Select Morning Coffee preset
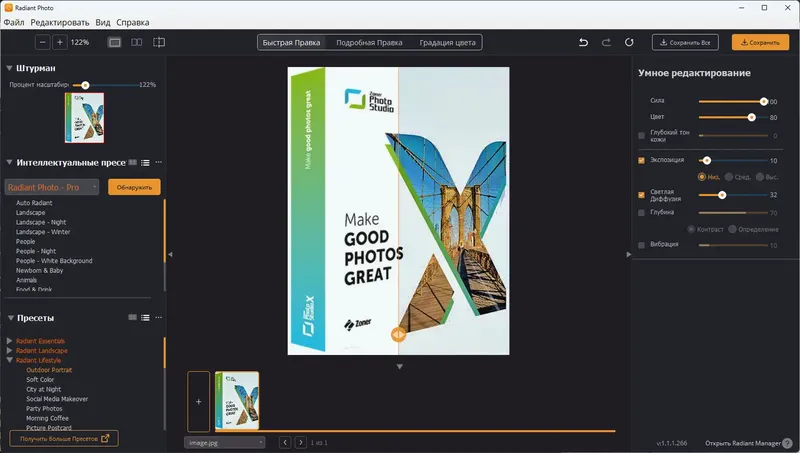This screenshot has width=800, height=453. tap(47, 418)
